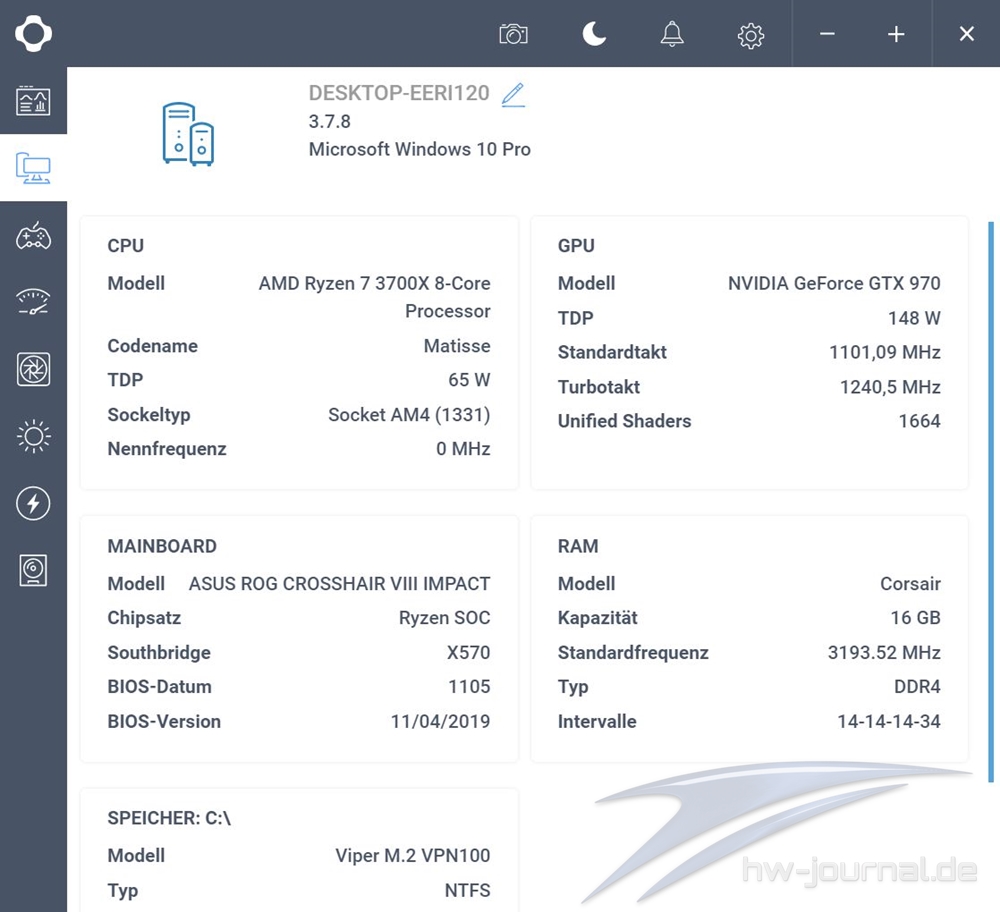Click the DESKTOP-EERI120 computer name

(x=399, y=93)
